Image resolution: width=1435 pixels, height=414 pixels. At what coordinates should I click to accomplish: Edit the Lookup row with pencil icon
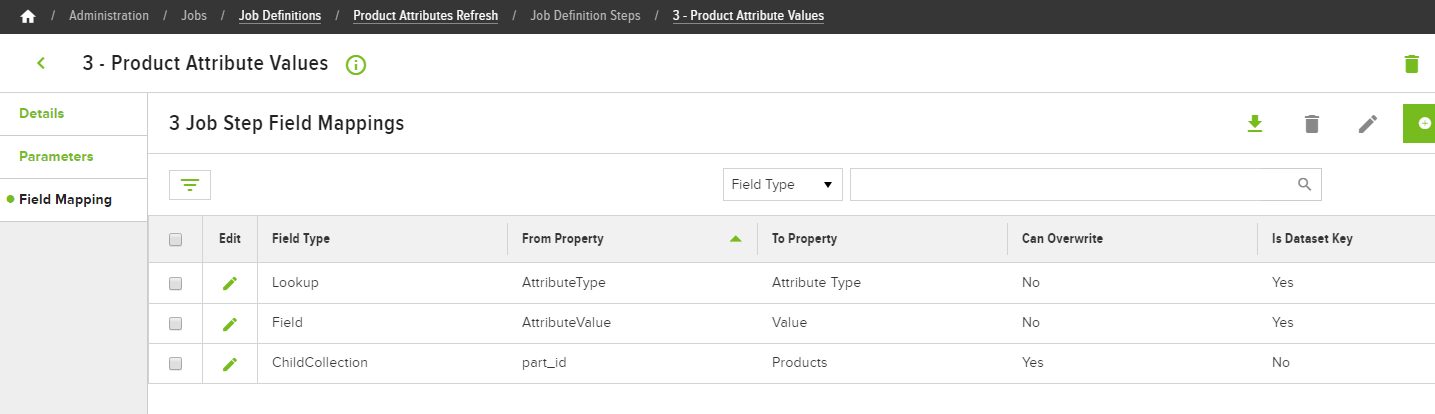tap(230, 283)
